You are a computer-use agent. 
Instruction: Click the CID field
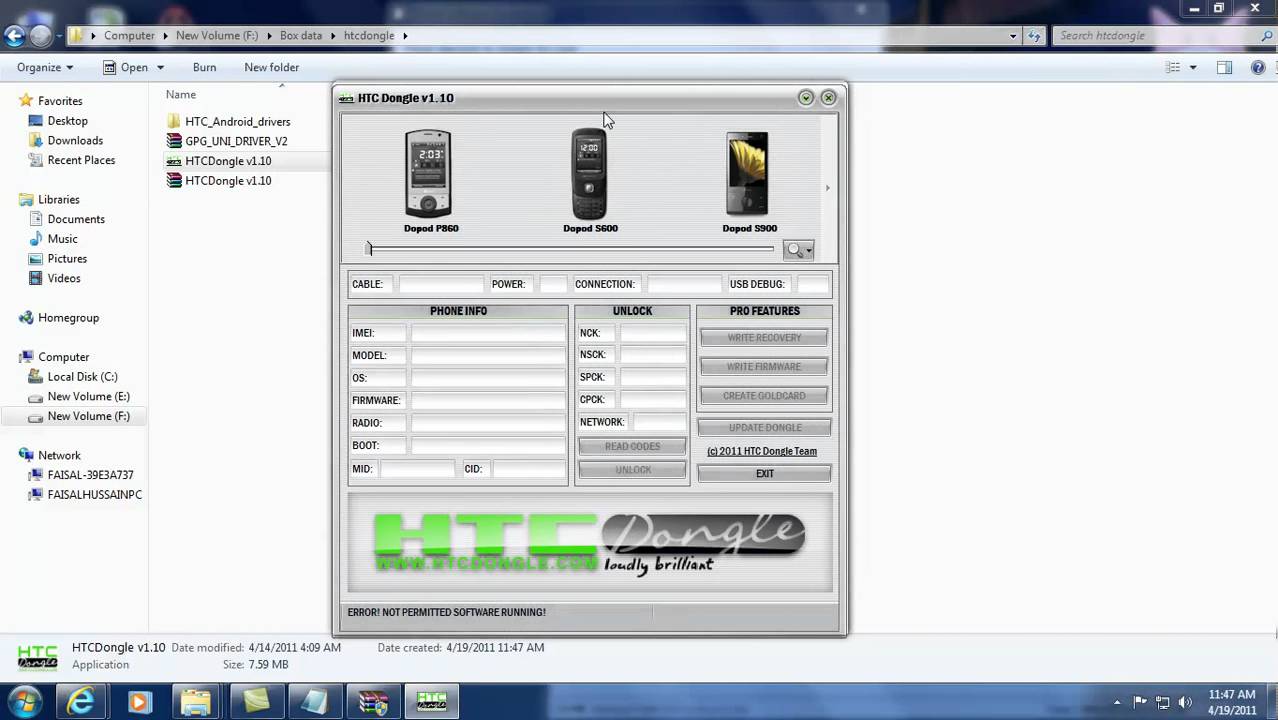pos(528,468)
